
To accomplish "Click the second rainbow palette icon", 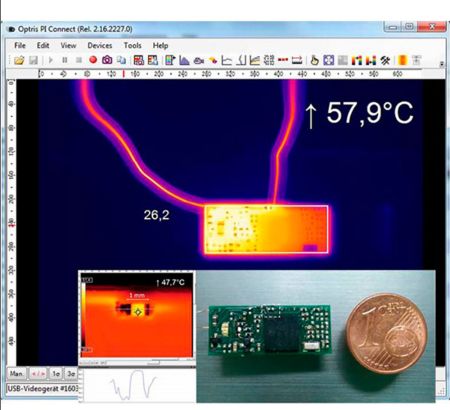I will pyautogui.click(x=371, y=60).
